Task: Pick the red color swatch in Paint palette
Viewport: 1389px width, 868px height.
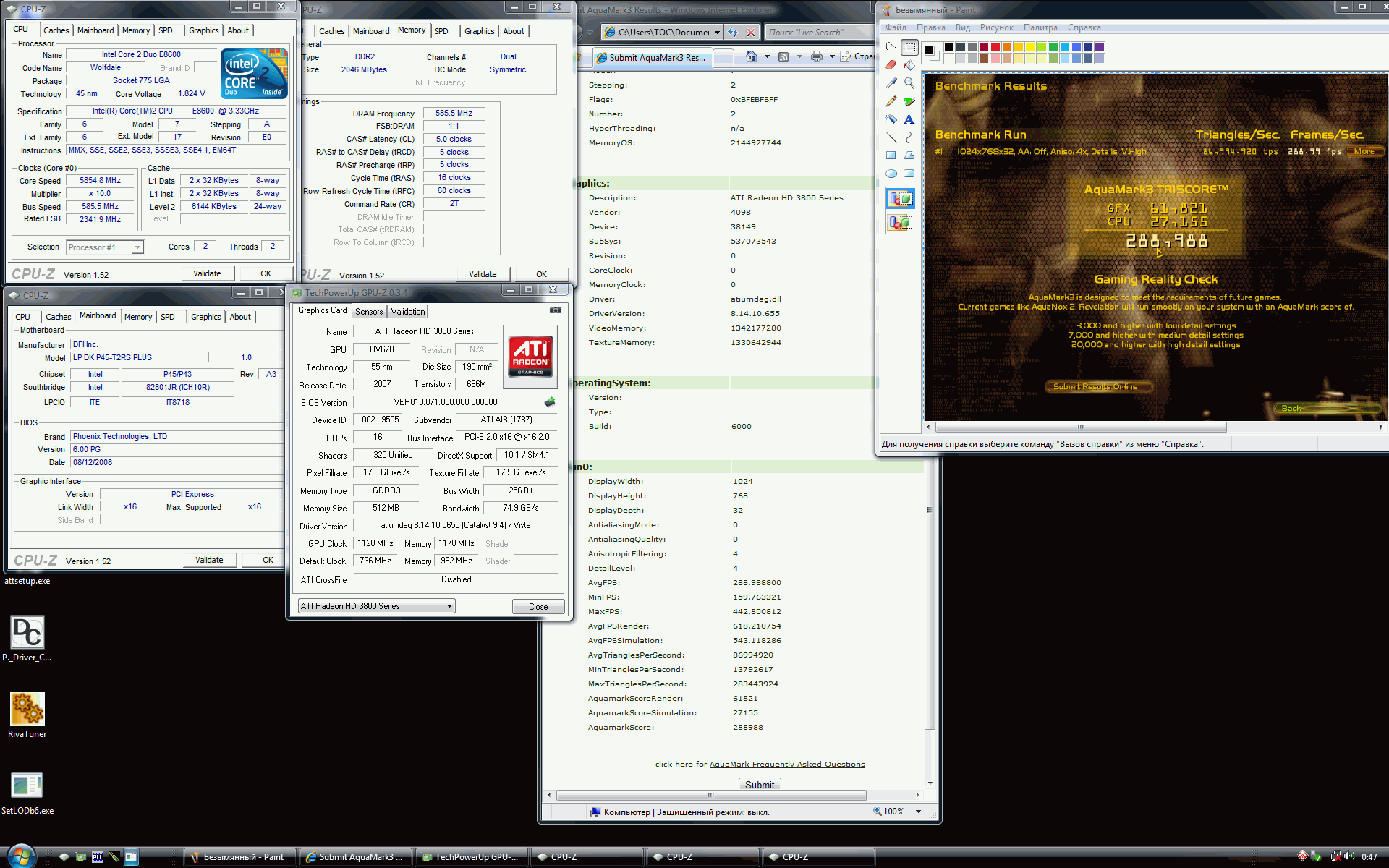Action: click(995, 47)
